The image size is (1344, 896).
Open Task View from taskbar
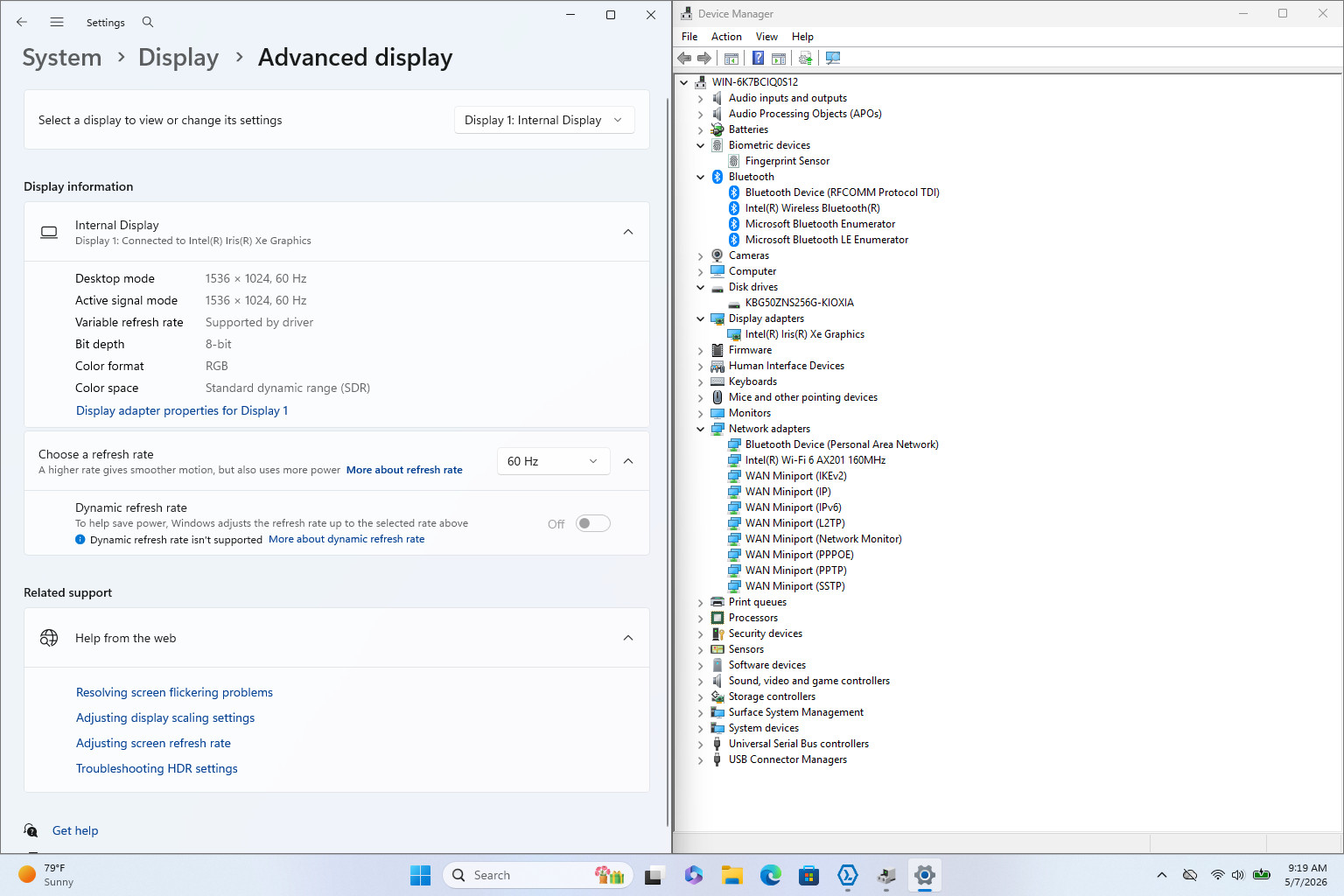(654, 875)
